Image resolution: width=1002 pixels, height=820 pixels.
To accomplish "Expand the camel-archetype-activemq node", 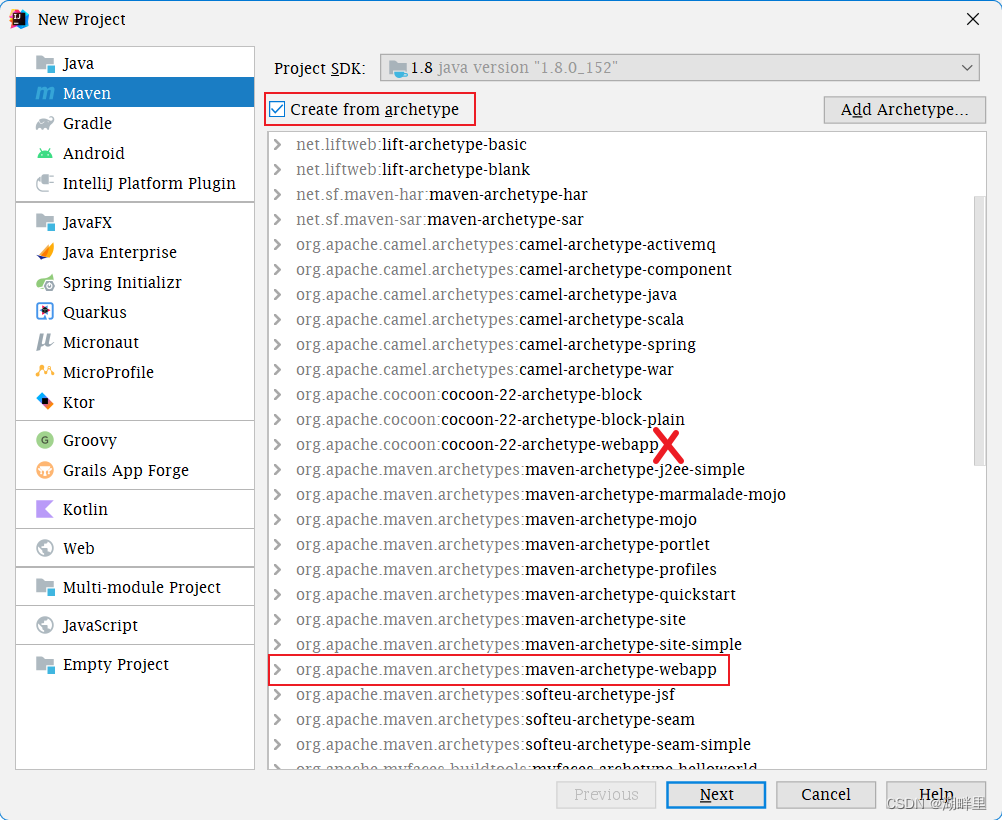I will (x=277, y=244).
